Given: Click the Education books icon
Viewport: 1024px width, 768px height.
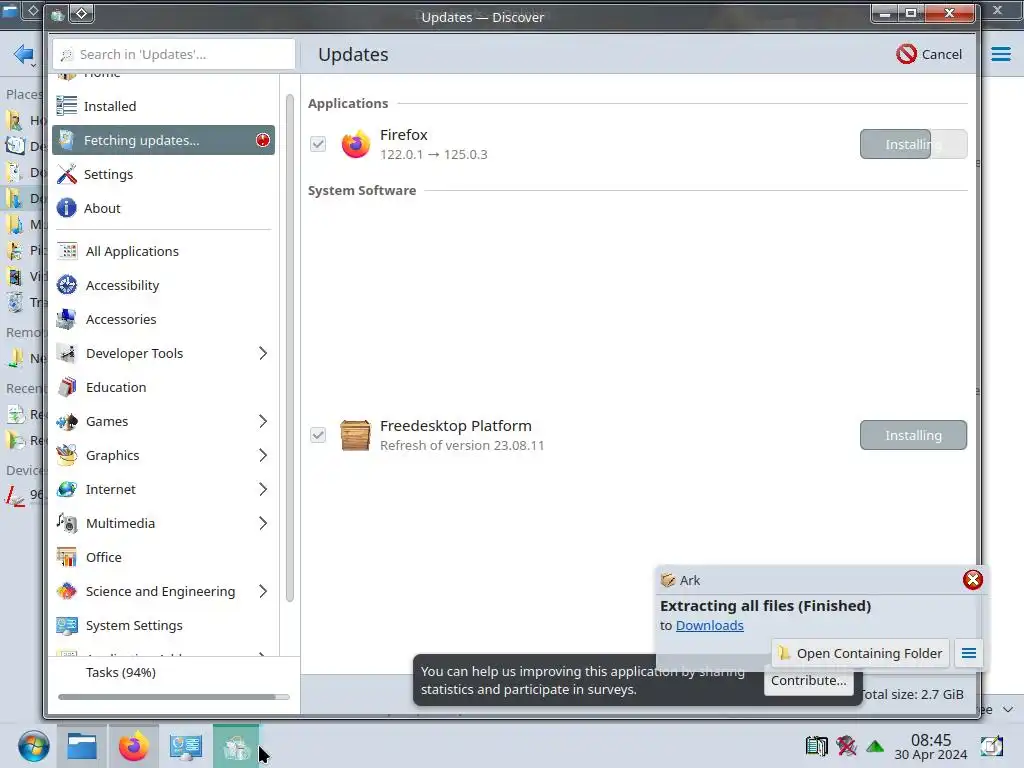Looking at the screenshot, I should pyautogui.click(x=67, y=387).
